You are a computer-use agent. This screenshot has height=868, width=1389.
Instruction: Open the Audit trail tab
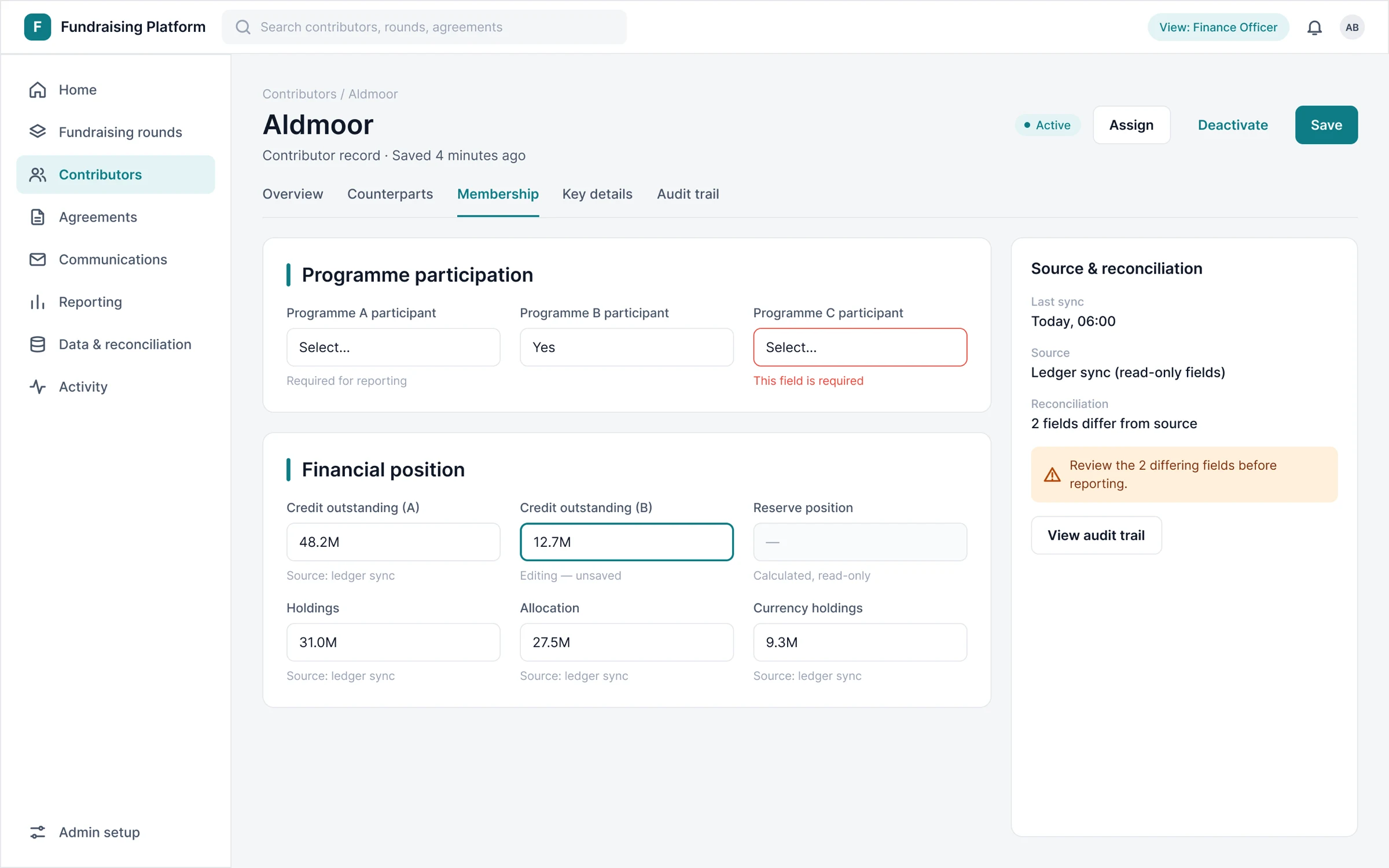(688, 194)
